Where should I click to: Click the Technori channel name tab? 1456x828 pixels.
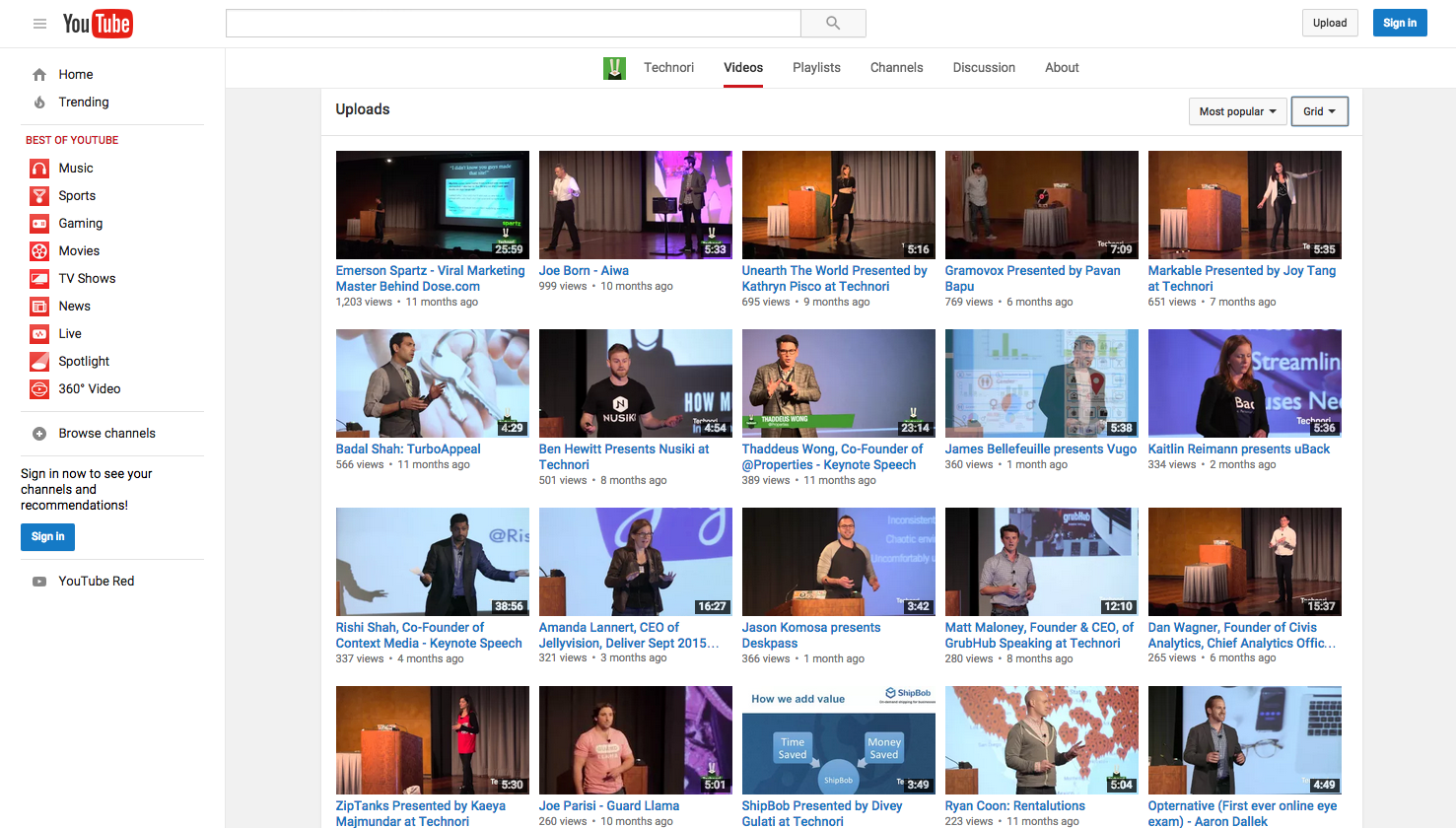click(x=668, y=68)
